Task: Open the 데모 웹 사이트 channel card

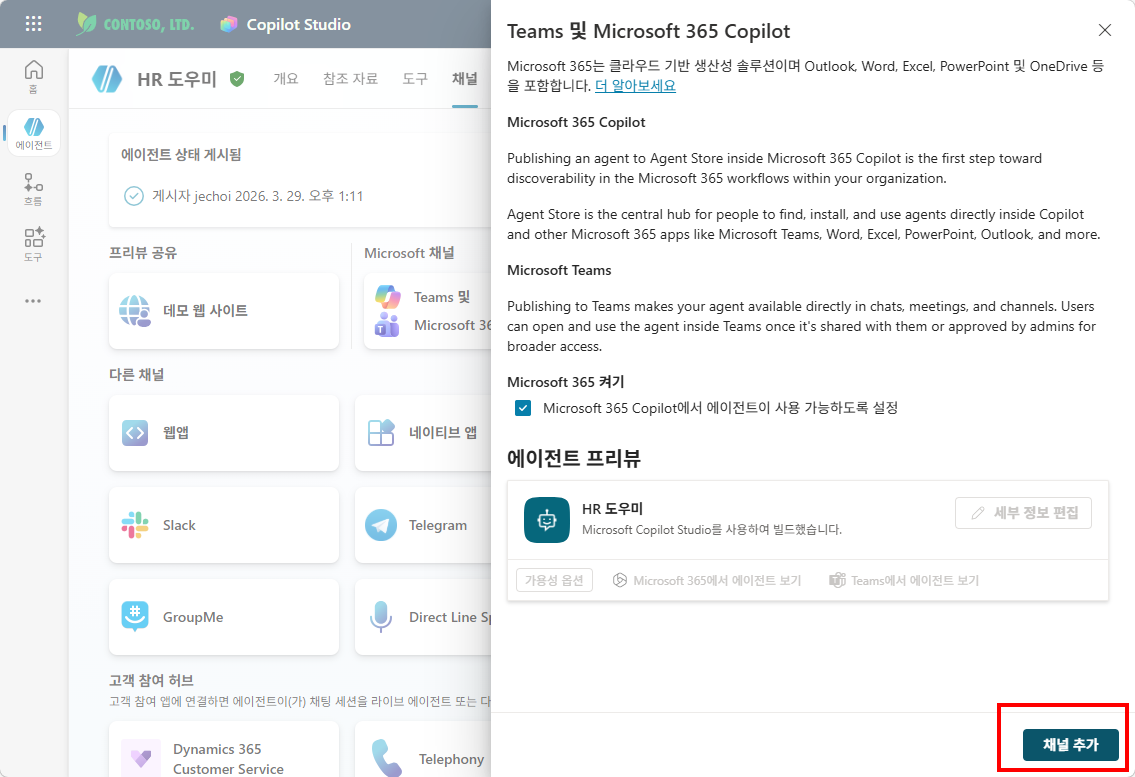Action: (224, 311)
